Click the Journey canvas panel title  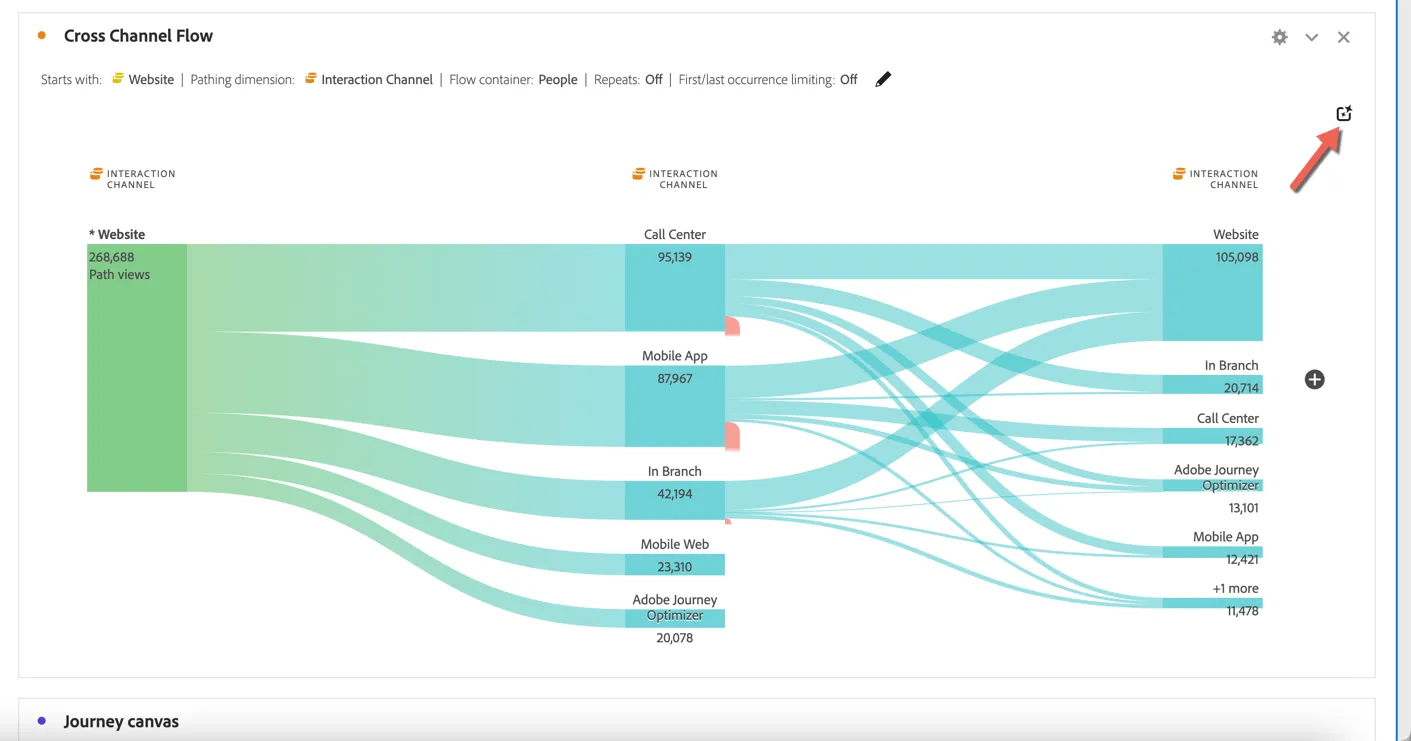point(121,721)
